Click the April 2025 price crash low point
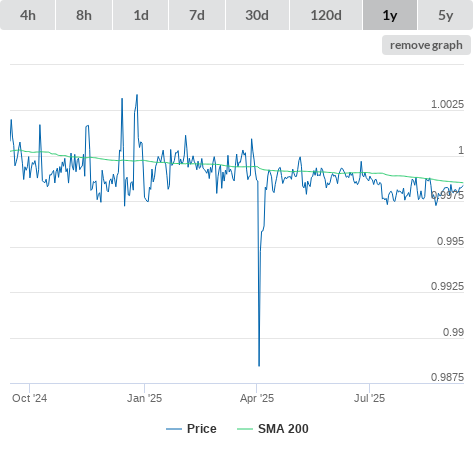The height and width of the screenshot is (455, 474). click(x=259, y=366)
